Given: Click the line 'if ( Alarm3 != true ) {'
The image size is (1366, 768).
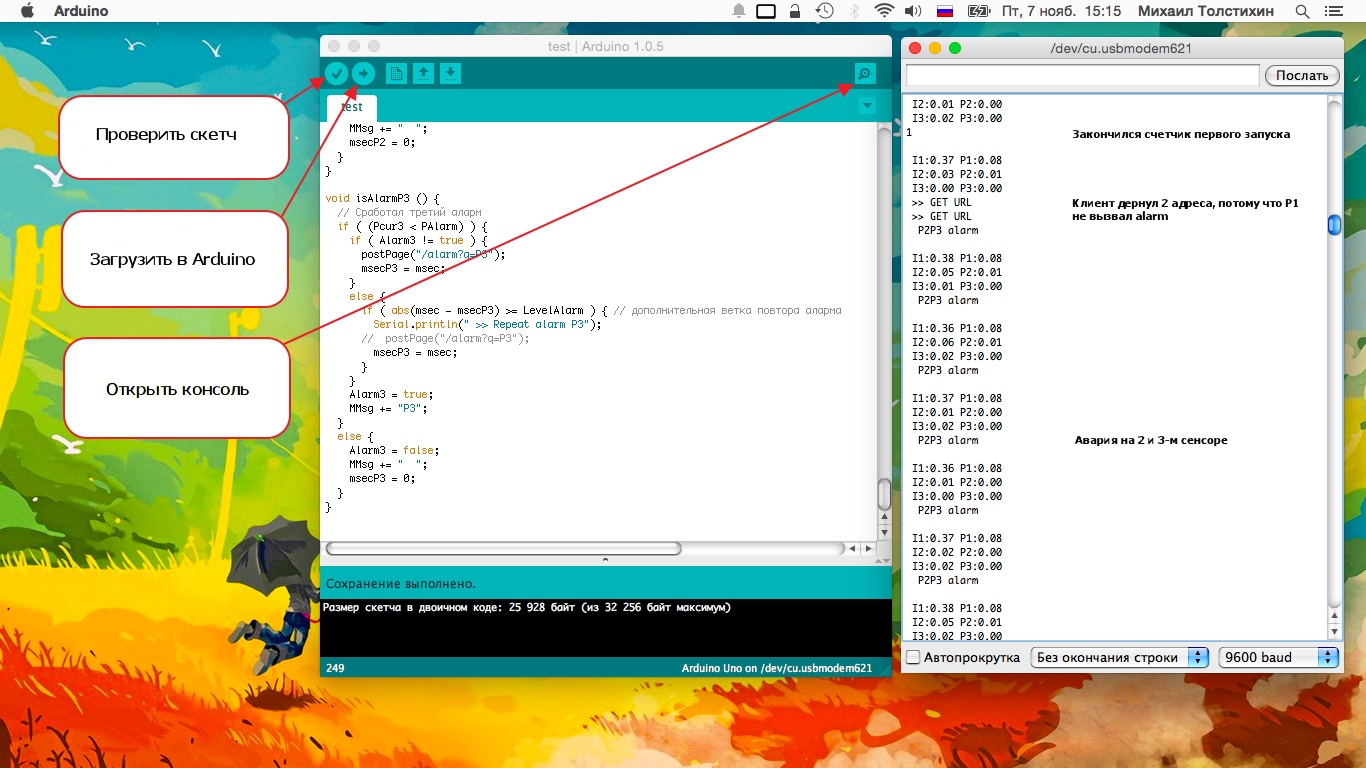Looking at the screenshot, I should (418, 240).
